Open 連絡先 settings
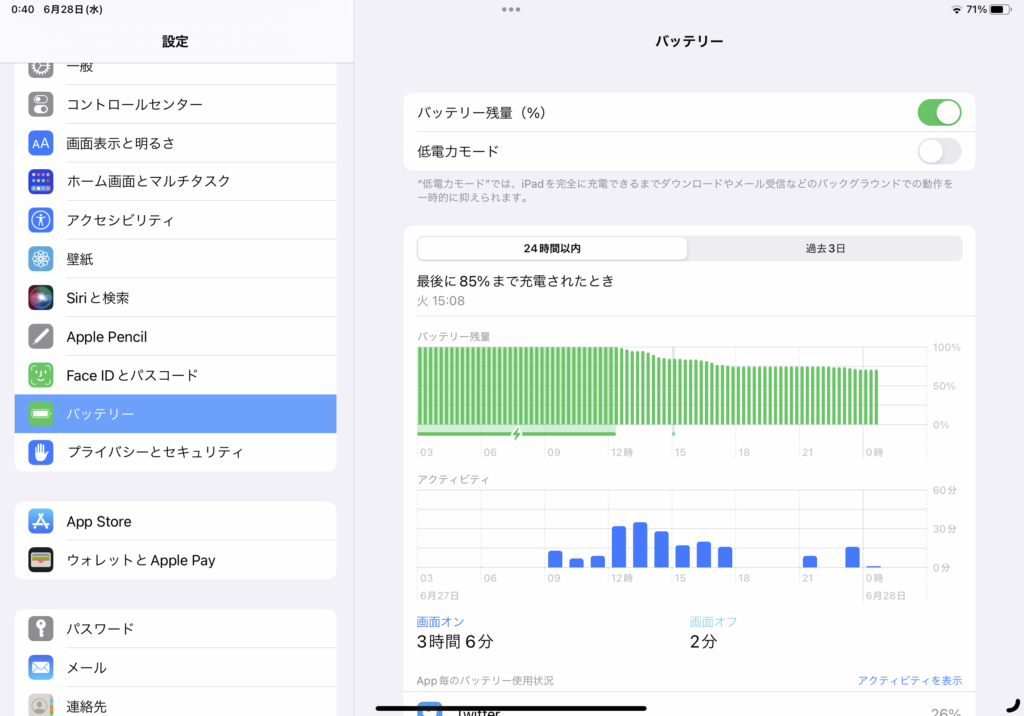This screenshot has height=716, width=1024. [x=175, y=702]
